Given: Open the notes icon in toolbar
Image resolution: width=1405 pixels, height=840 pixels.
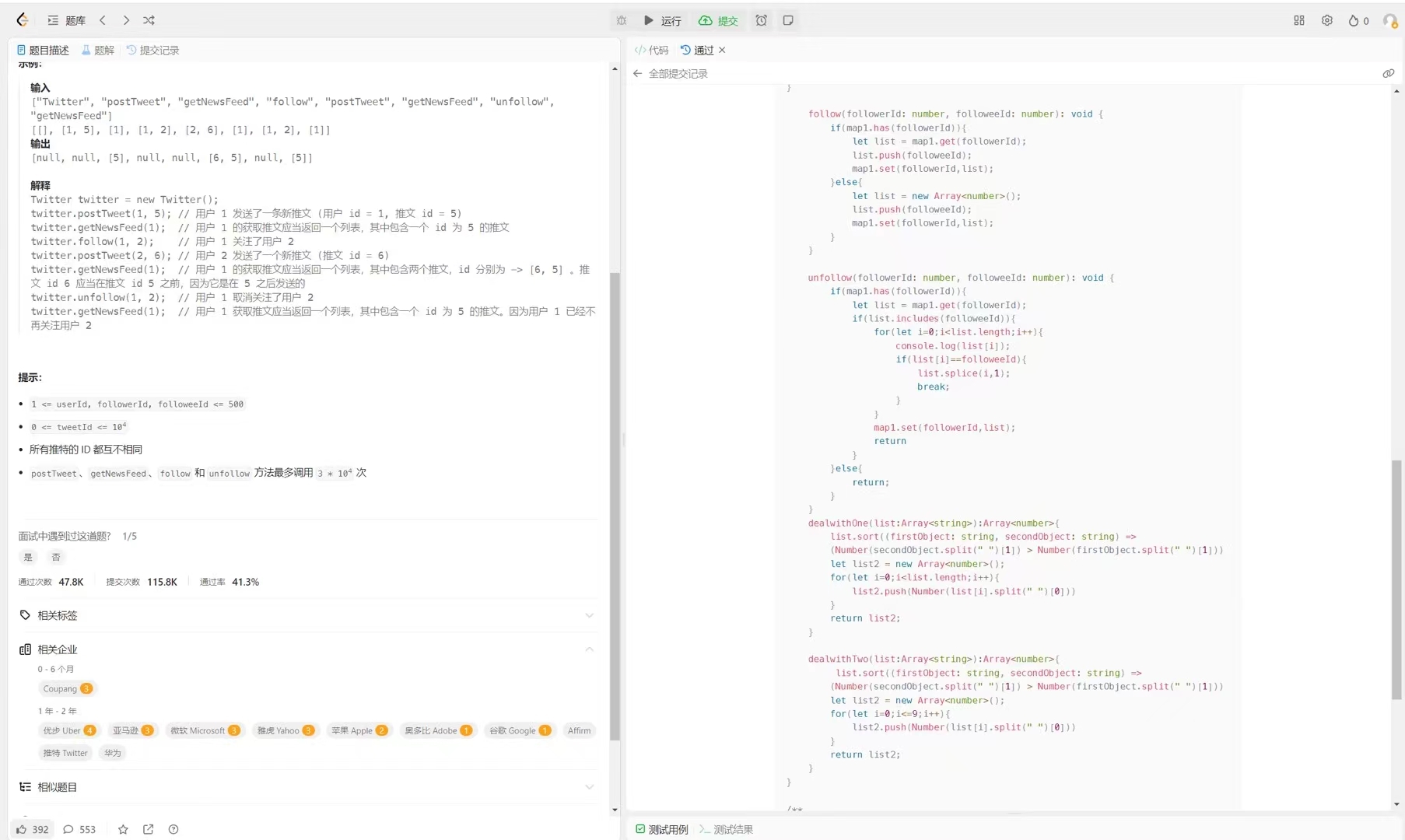Looking at the screenshot, I should pyautogui.click(x=788, y=20).
